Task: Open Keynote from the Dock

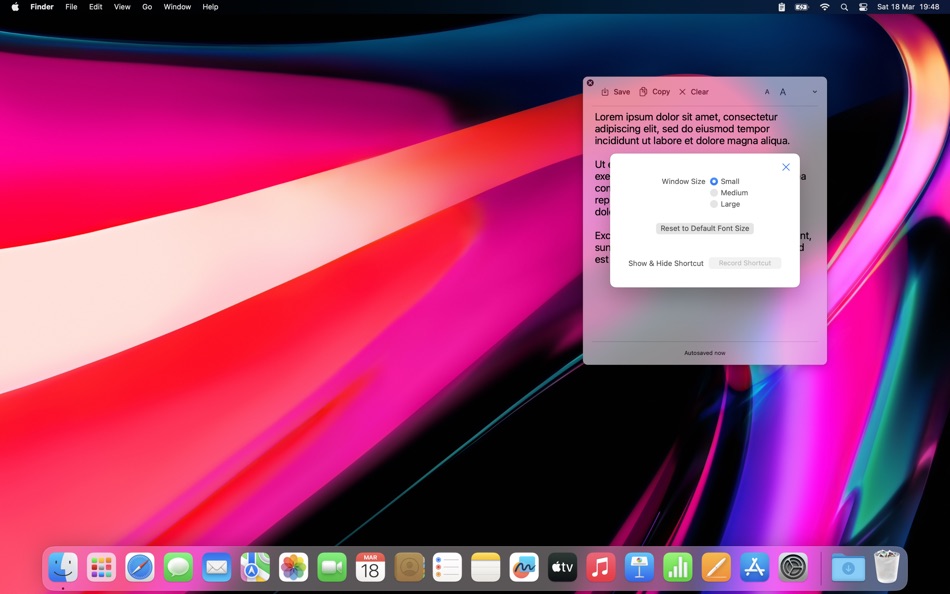Action: (639, 567)
